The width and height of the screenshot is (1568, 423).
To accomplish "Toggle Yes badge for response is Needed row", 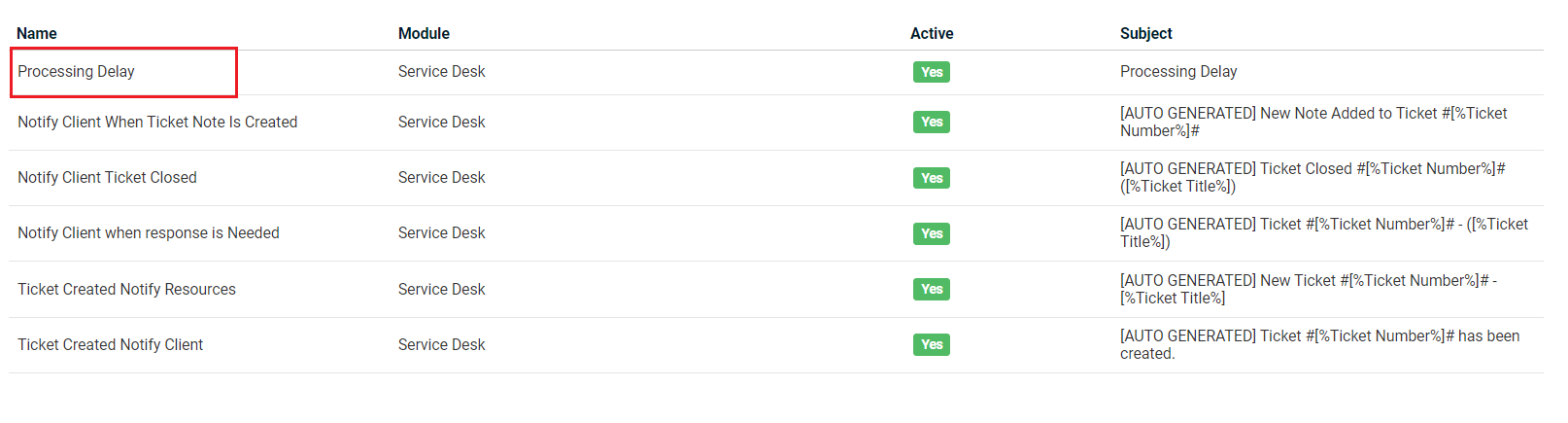I will [x=932, y=234].
